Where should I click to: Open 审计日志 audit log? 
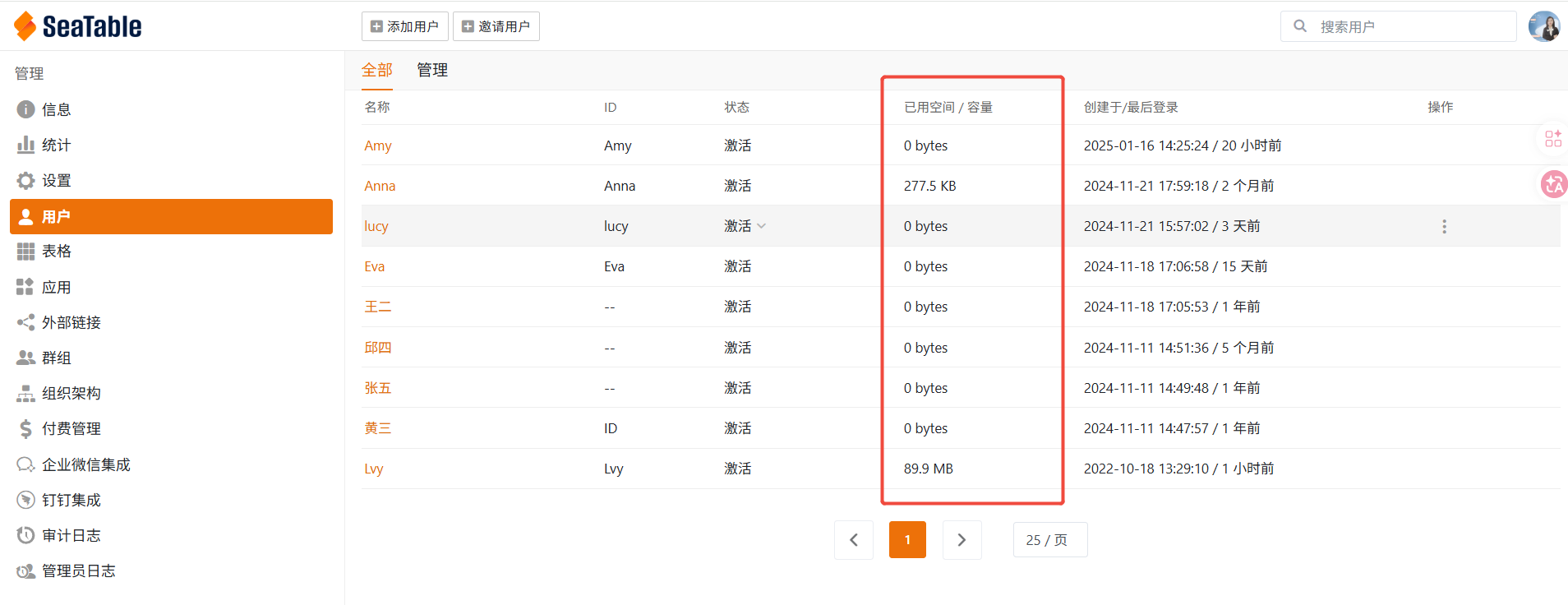tap(71, 536)
